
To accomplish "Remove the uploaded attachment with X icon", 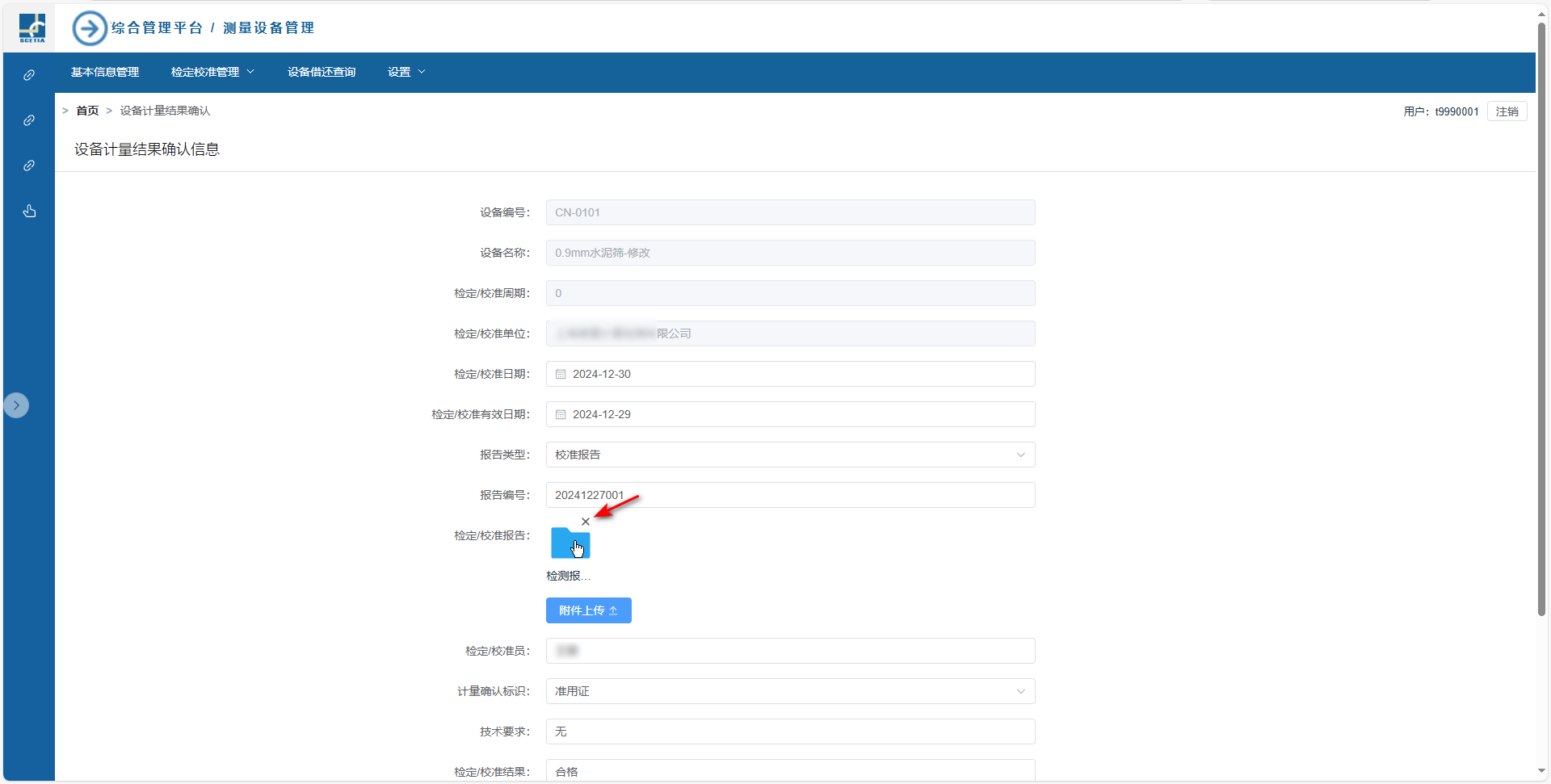I will click(x=586, y=522).
